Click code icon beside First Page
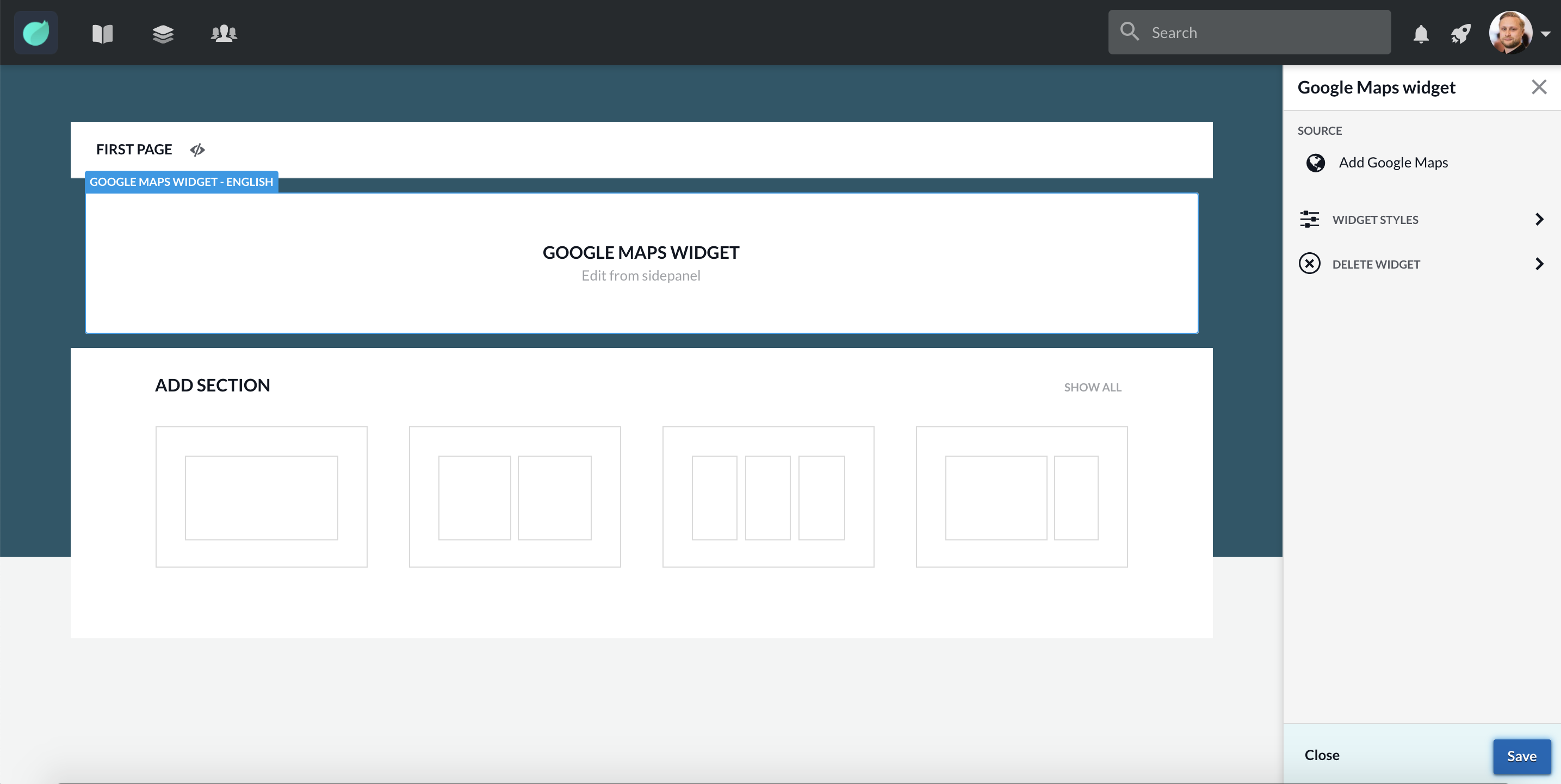 (x=197, y=150)
